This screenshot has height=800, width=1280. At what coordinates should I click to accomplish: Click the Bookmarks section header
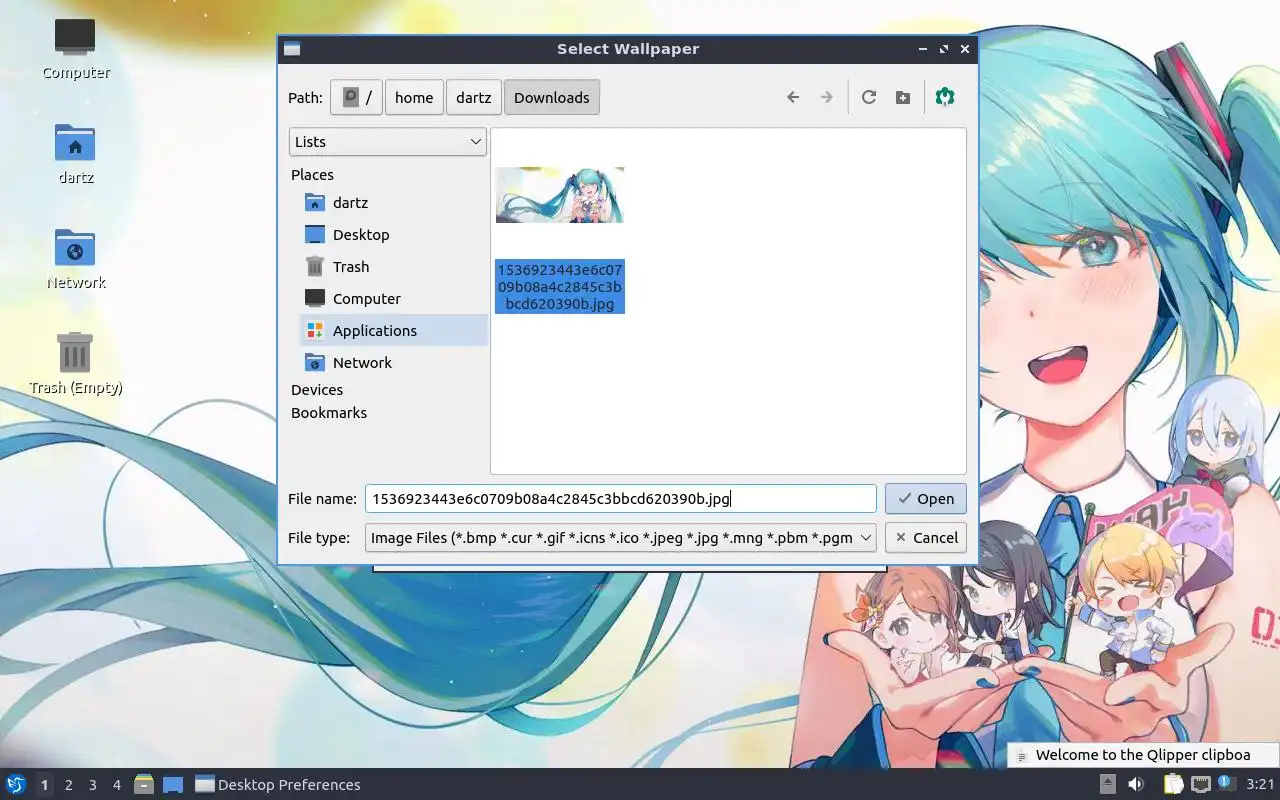(x=329, y=412)
